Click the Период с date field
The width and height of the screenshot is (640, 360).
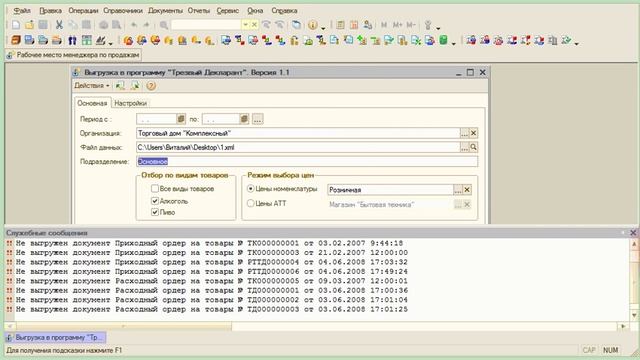coord(156,119)
